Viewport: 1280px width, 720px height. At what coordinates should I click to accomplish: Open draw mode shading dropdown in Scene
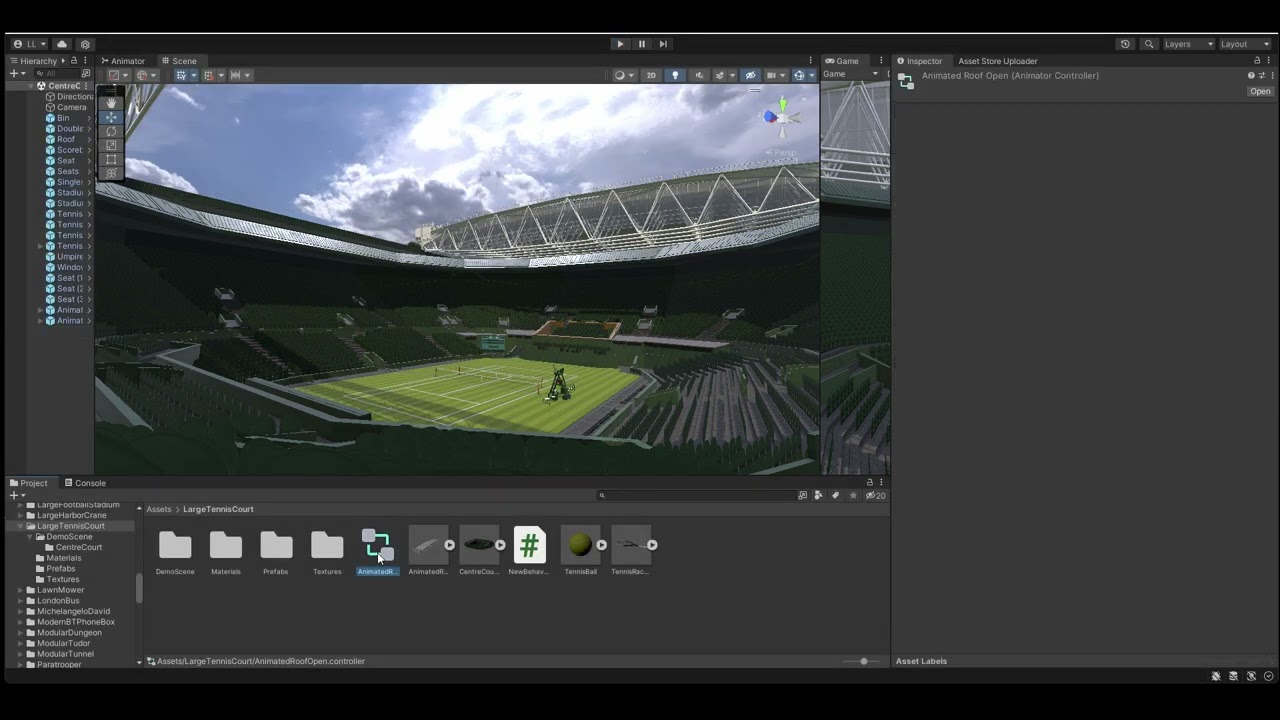(624, 75)
